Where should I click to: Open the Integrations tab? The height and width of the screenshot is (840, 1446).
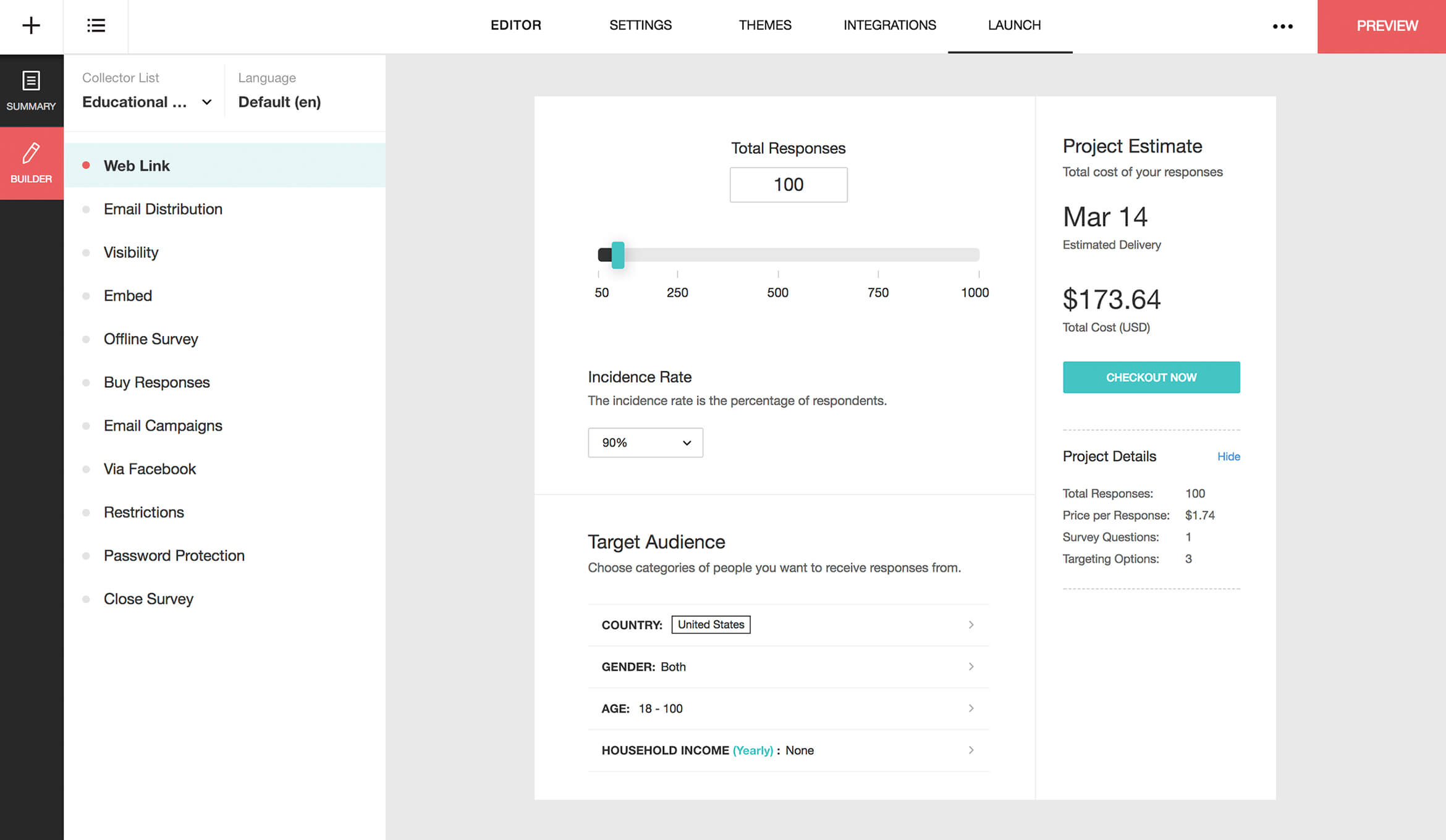(890, 25)
